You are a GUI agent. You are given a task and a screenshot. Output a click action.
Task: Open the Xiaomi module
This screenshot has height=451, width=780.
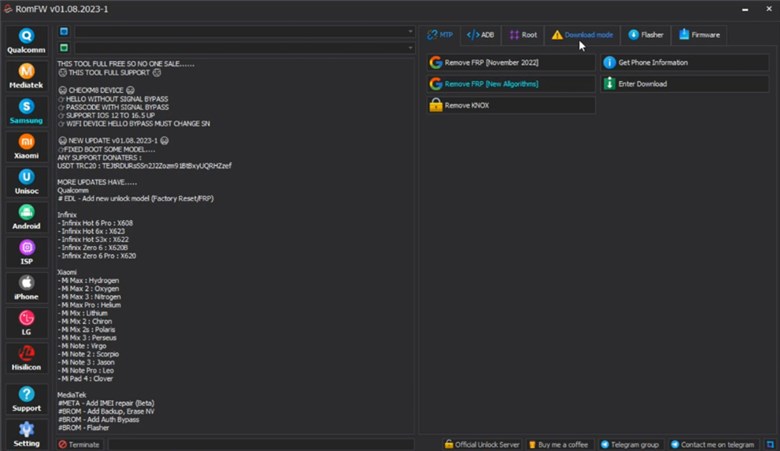pos(26,147)
